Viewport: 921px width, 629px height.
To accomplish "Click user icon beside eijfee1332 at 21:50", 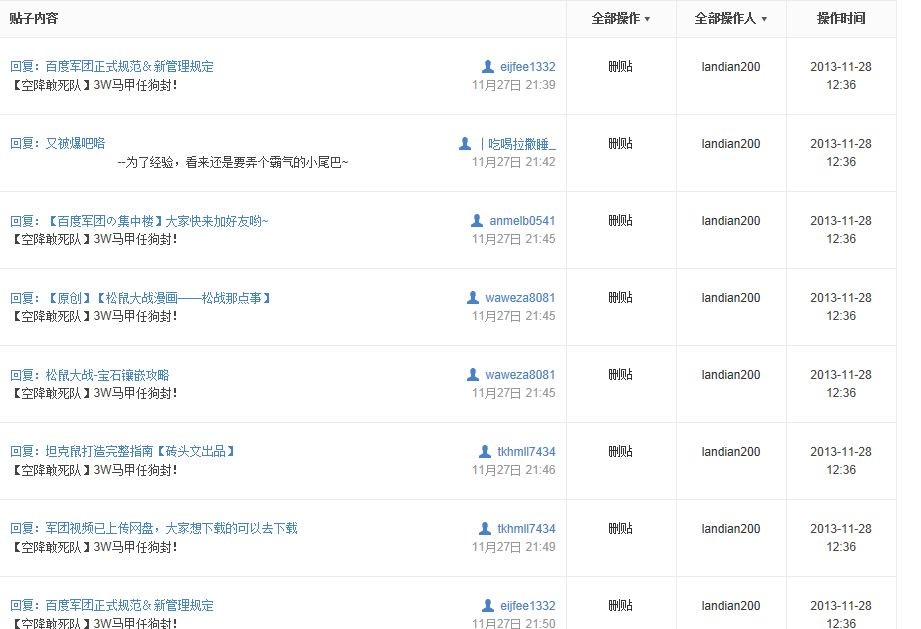I will (x=488, y=605).
